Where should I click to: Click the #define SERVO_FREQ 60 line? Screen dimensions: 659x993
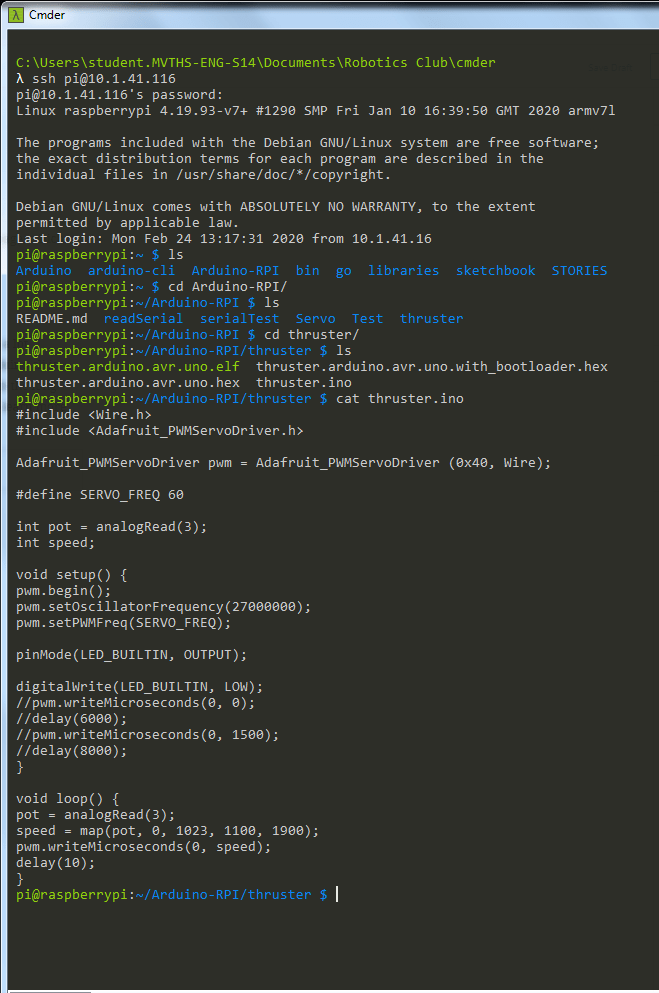point(100,494)
